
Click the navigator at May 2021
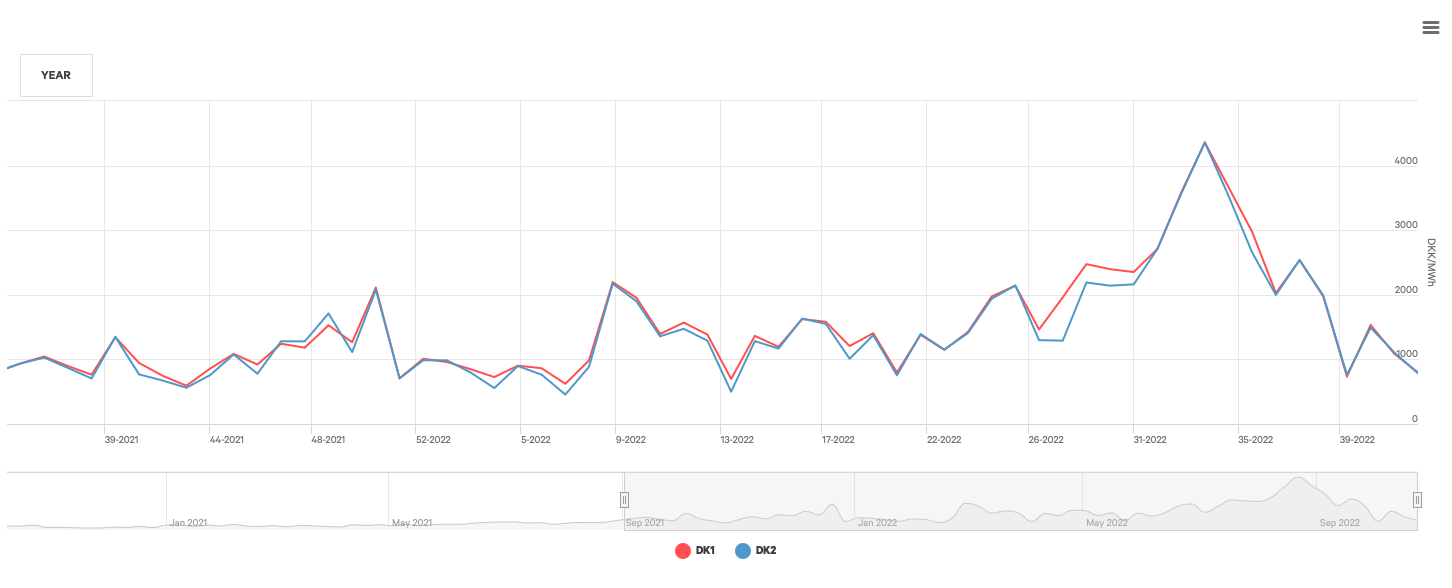pyautogui.click(x=411, y=522)
